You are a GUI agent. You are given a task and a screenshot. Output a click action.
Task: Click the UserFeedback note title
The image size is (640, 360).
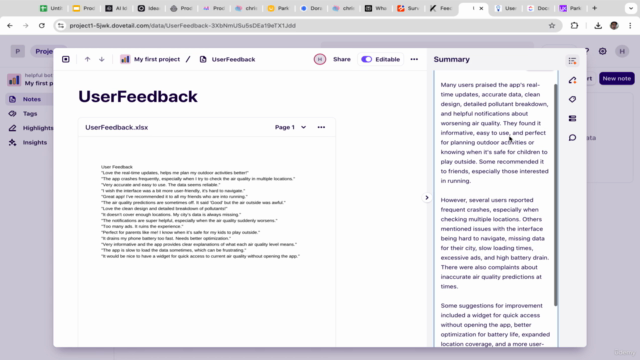click(x=138, y=97)
